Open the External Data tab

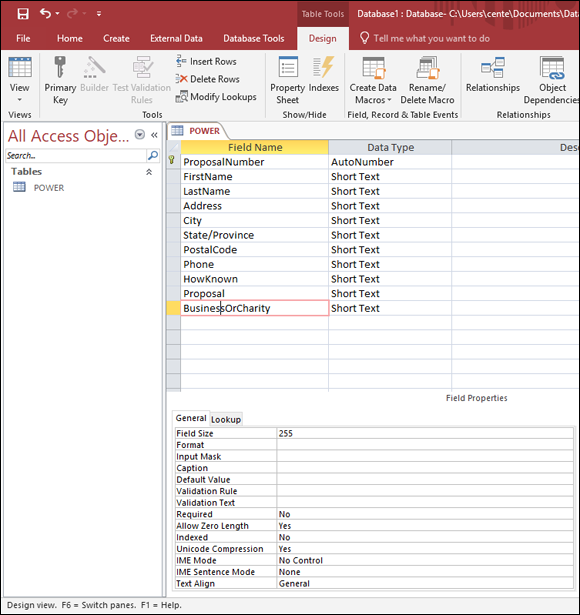point(176,38)
